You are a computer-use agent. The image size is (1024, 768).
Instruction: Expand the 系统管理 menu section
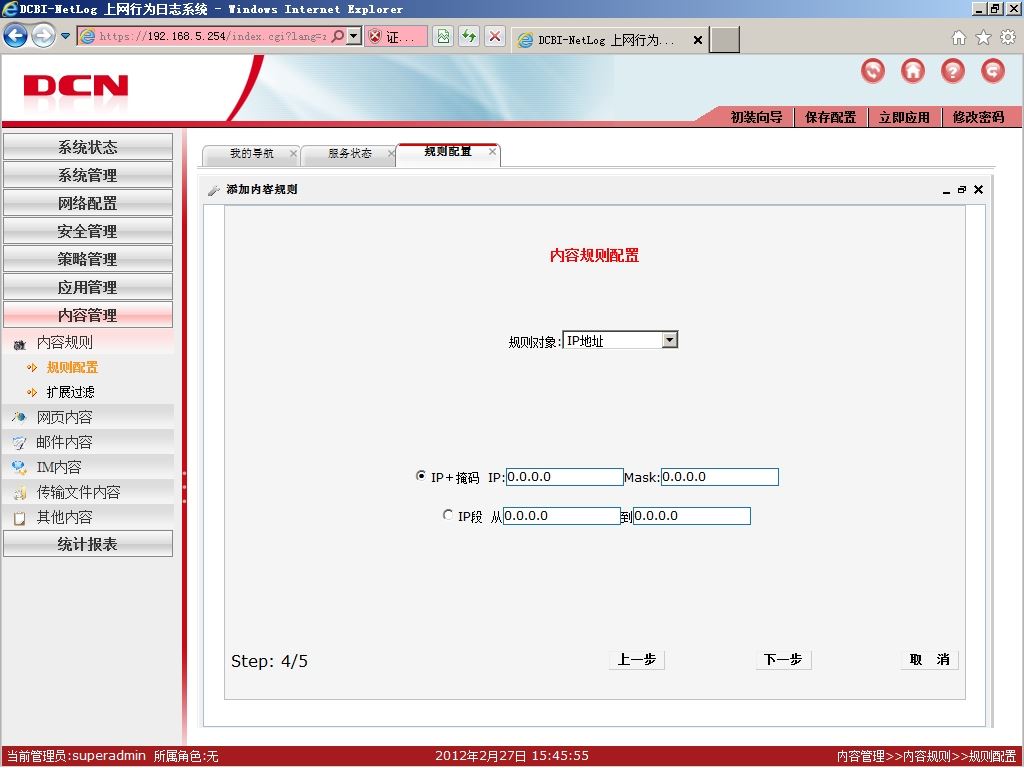(88, 175)
